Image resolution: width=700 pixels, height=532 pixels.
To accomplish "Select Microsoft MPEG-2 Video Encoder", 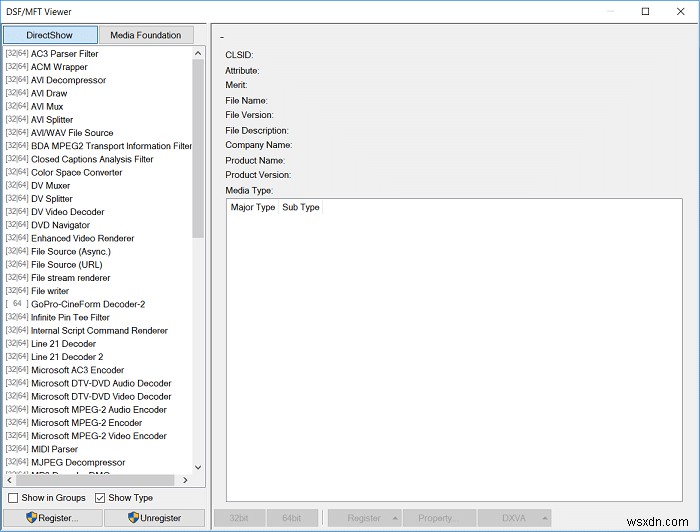I will (x=98, y=436).
